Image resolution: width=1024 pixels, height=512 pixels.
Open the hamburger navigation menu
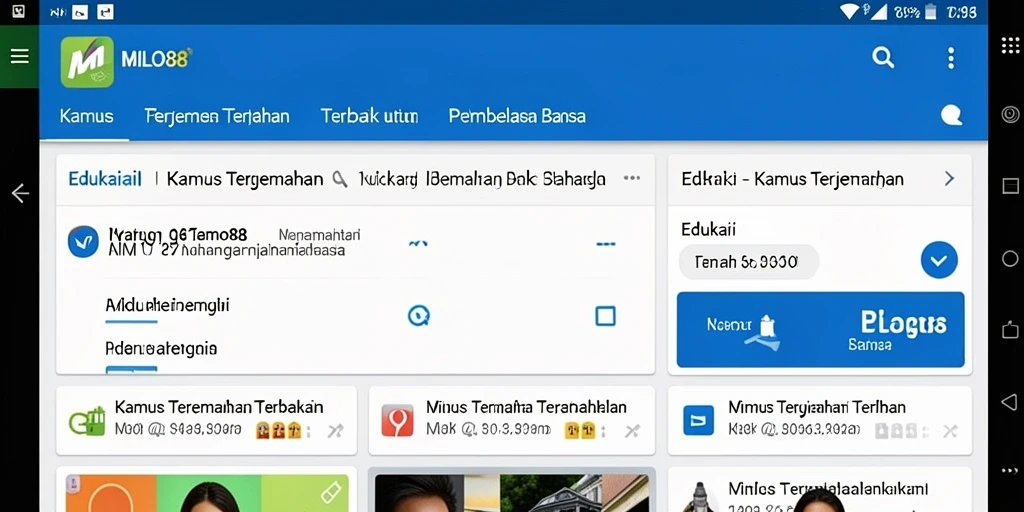[20, 57]
